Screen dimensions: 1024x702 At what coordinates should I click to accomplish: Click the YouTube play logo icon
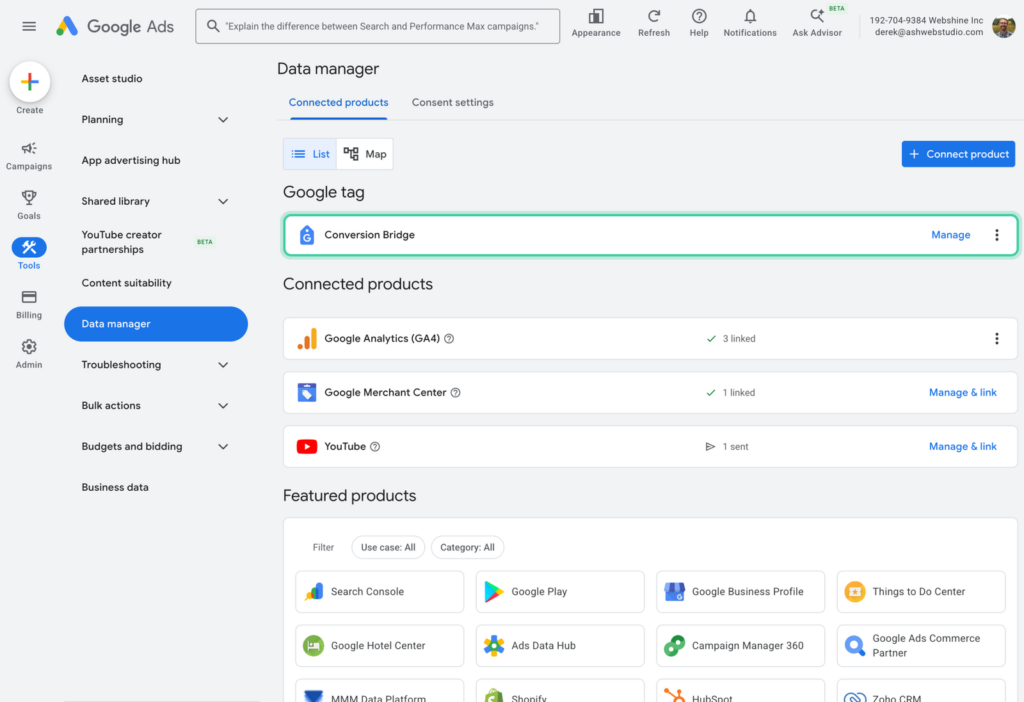[x=307, y=447]
